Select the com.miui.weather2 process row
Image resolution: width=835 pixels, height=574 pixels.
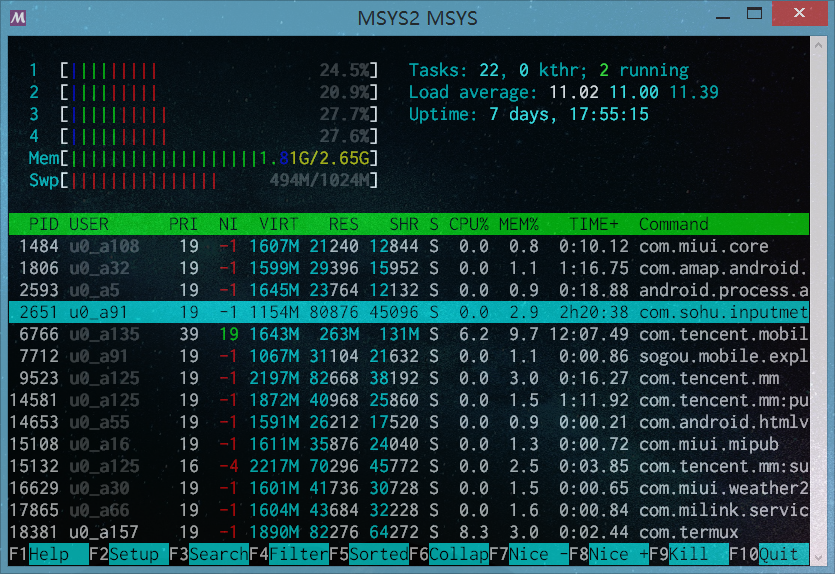pyautogui.click(x=409, y=488)
